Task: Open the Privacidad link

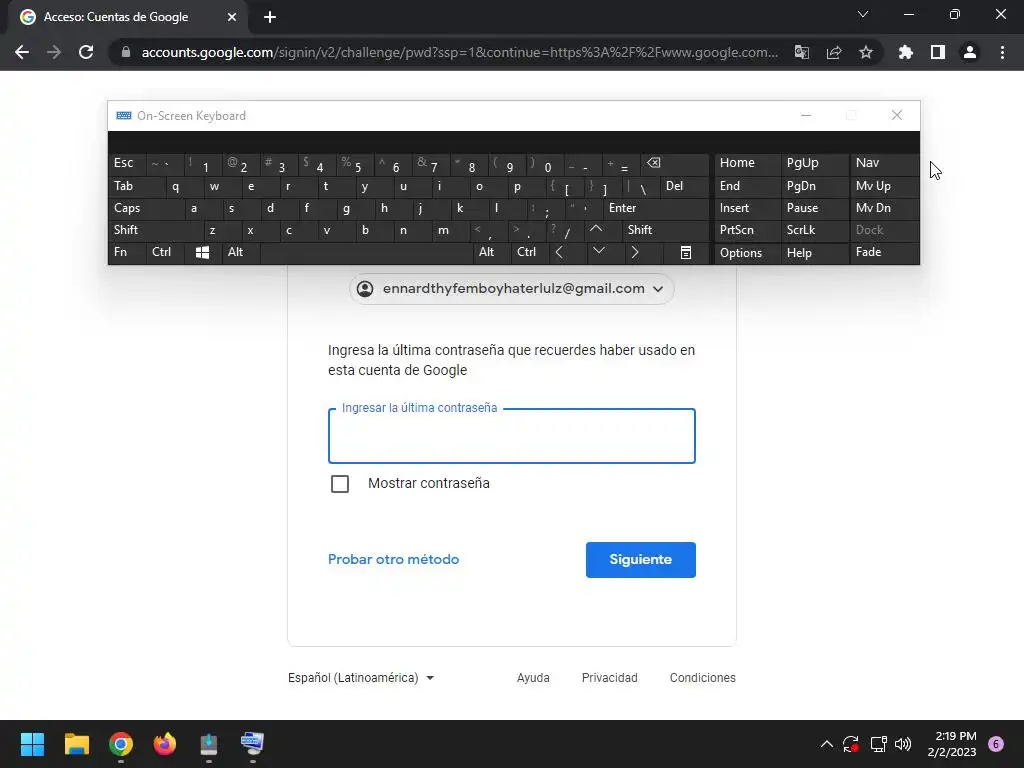Action: click(x=609, y=678)
